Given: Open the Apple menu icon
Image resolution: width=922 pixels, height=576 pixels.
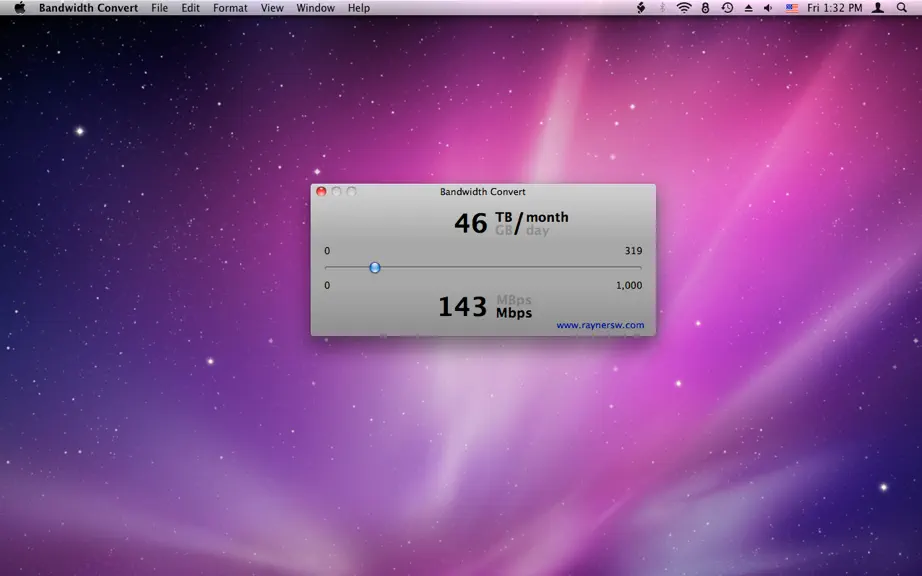Looking at the screenshot, I should 20,8.
